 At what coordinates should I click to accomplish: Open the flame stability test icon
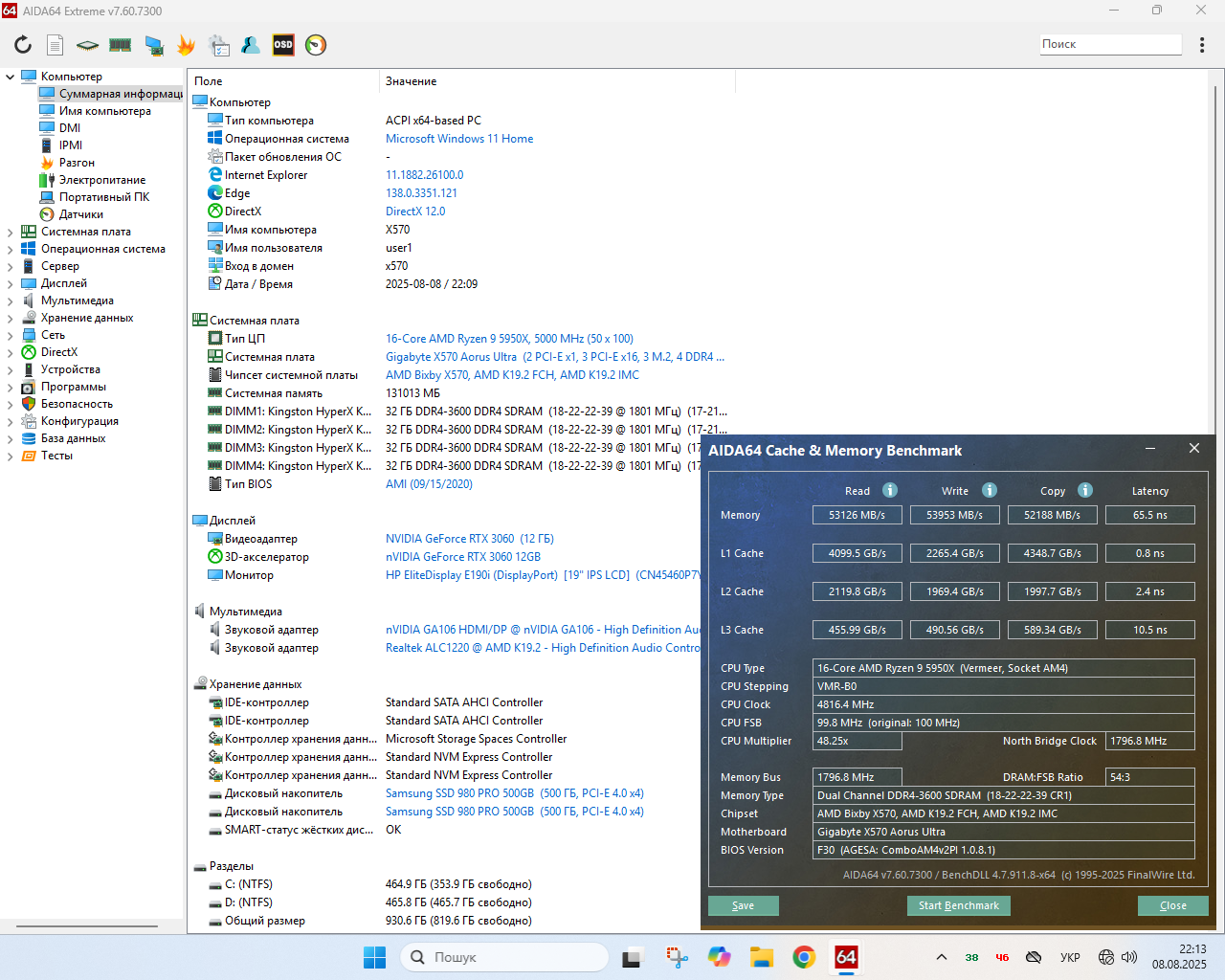click(186, 45)
